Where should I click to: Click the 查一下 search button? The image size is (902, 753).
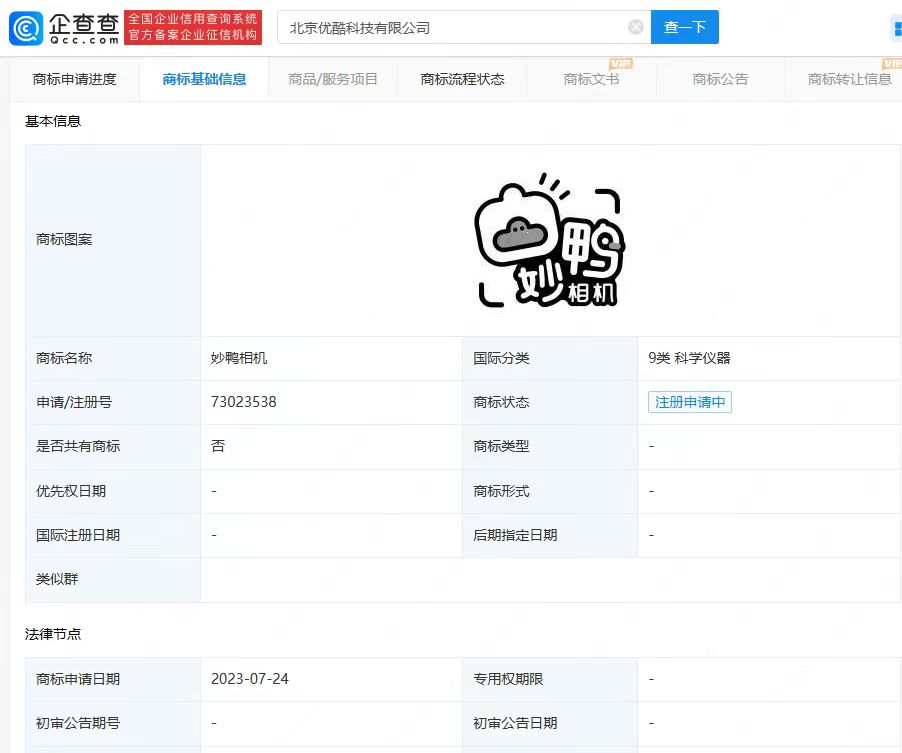[x=684, y=27]
